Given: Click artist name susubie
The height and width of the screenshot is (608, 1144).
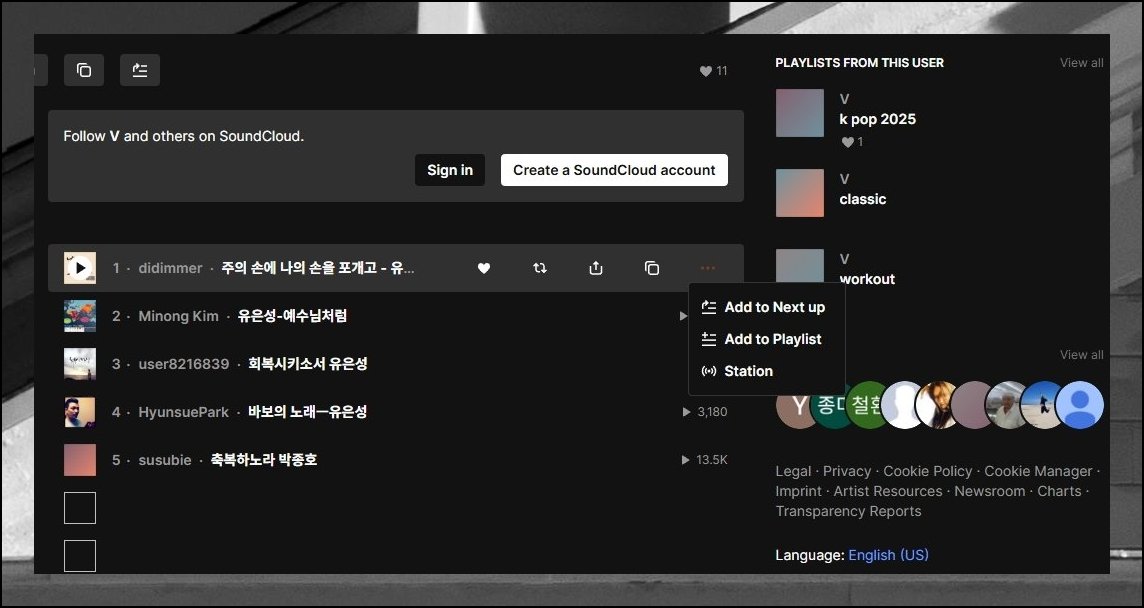Looking at the screenshot, I should click(165, 461).
